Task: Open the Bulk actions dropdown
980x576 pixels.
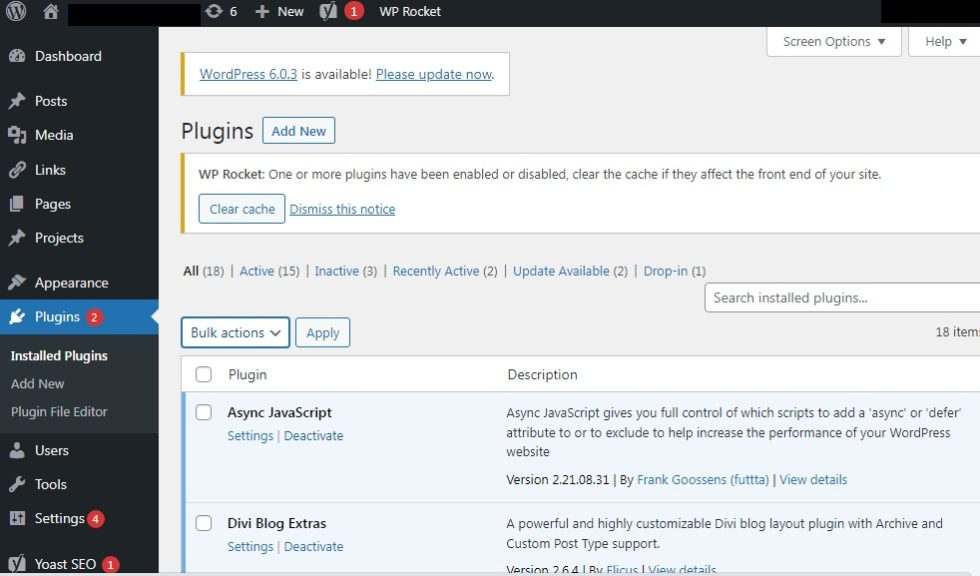Action: (235, 333)
